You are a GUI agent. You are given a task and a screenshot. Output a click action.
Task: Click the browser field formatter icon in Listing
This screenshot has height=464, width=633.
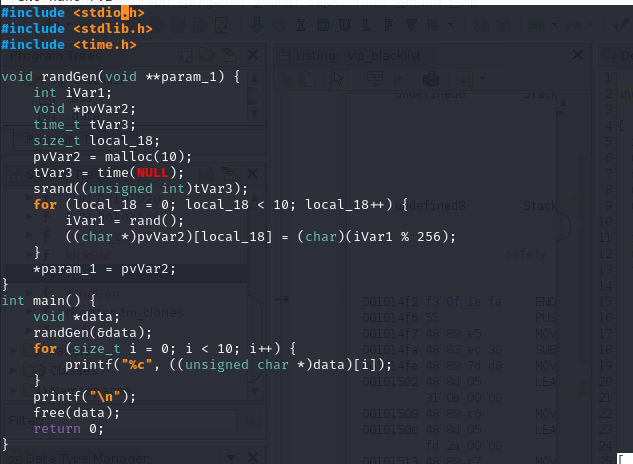(375, 78)
